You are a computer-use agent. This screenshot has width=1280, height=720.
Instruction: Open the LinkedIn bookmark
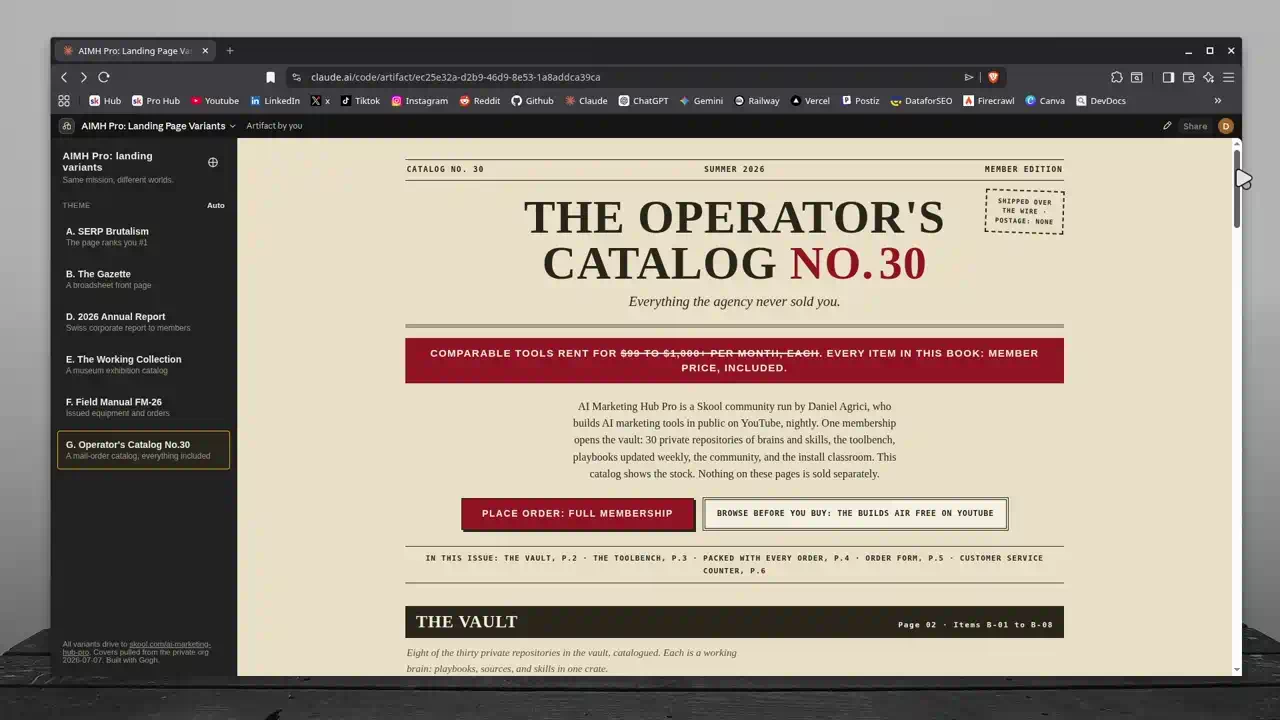(x=275, y=101)
